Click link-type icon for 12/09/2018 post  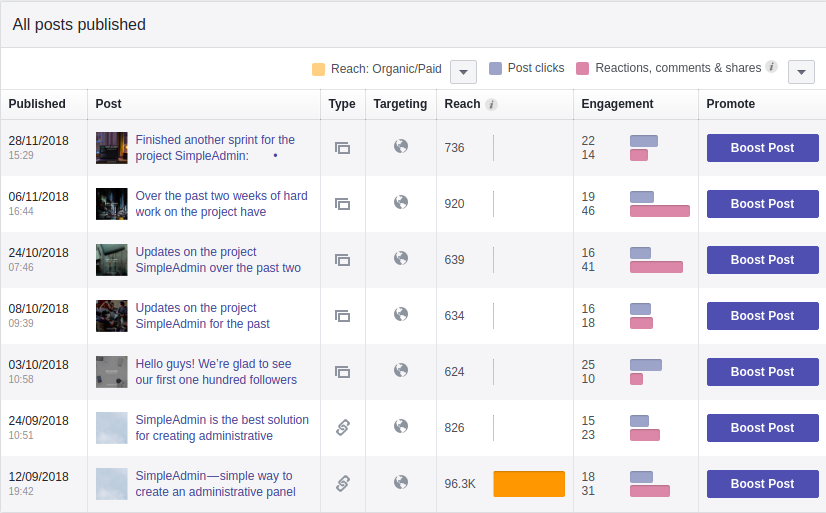[x=342, y=484]
